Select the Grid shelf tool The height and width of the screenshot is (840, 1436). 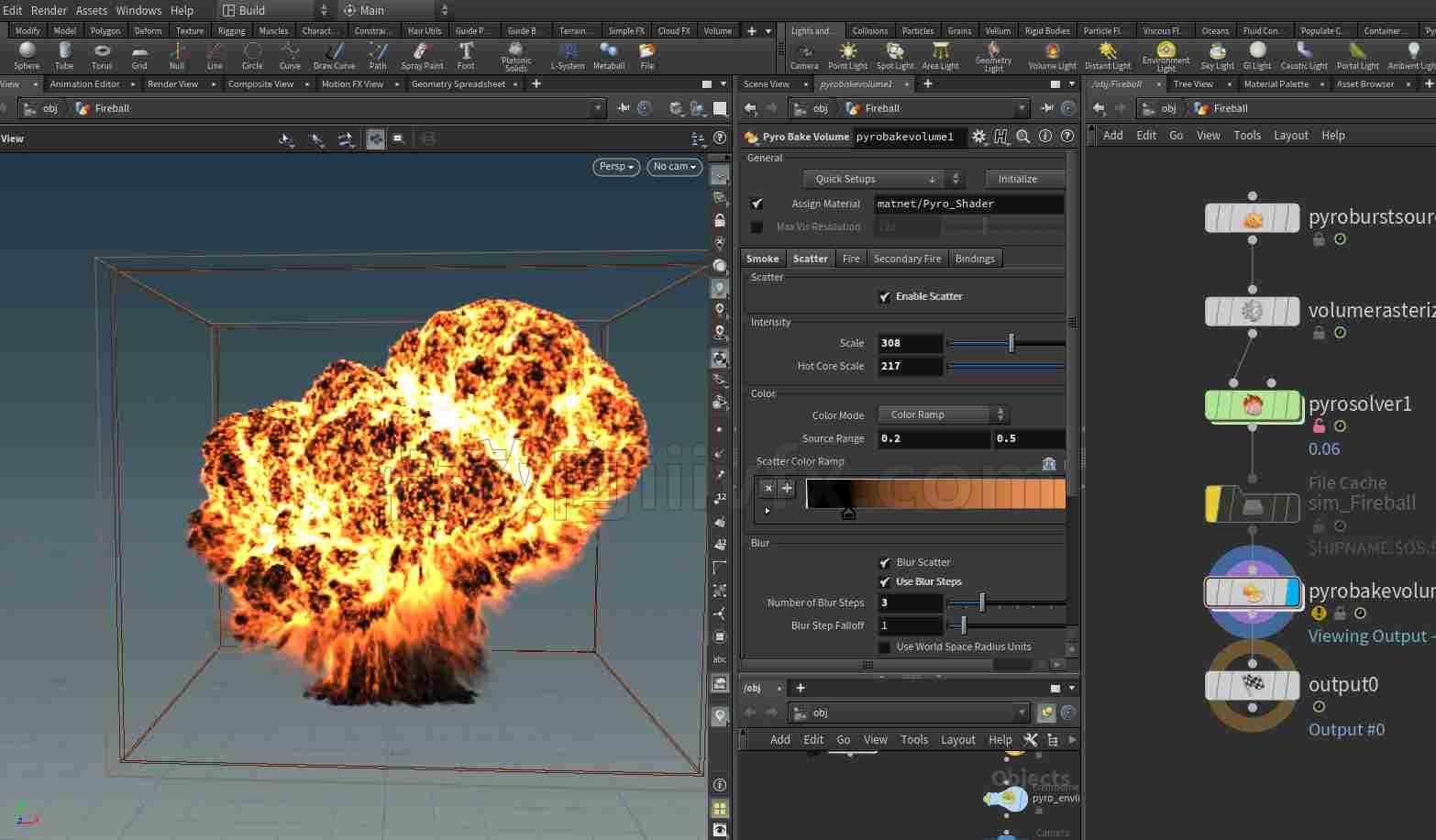(139, 56)
